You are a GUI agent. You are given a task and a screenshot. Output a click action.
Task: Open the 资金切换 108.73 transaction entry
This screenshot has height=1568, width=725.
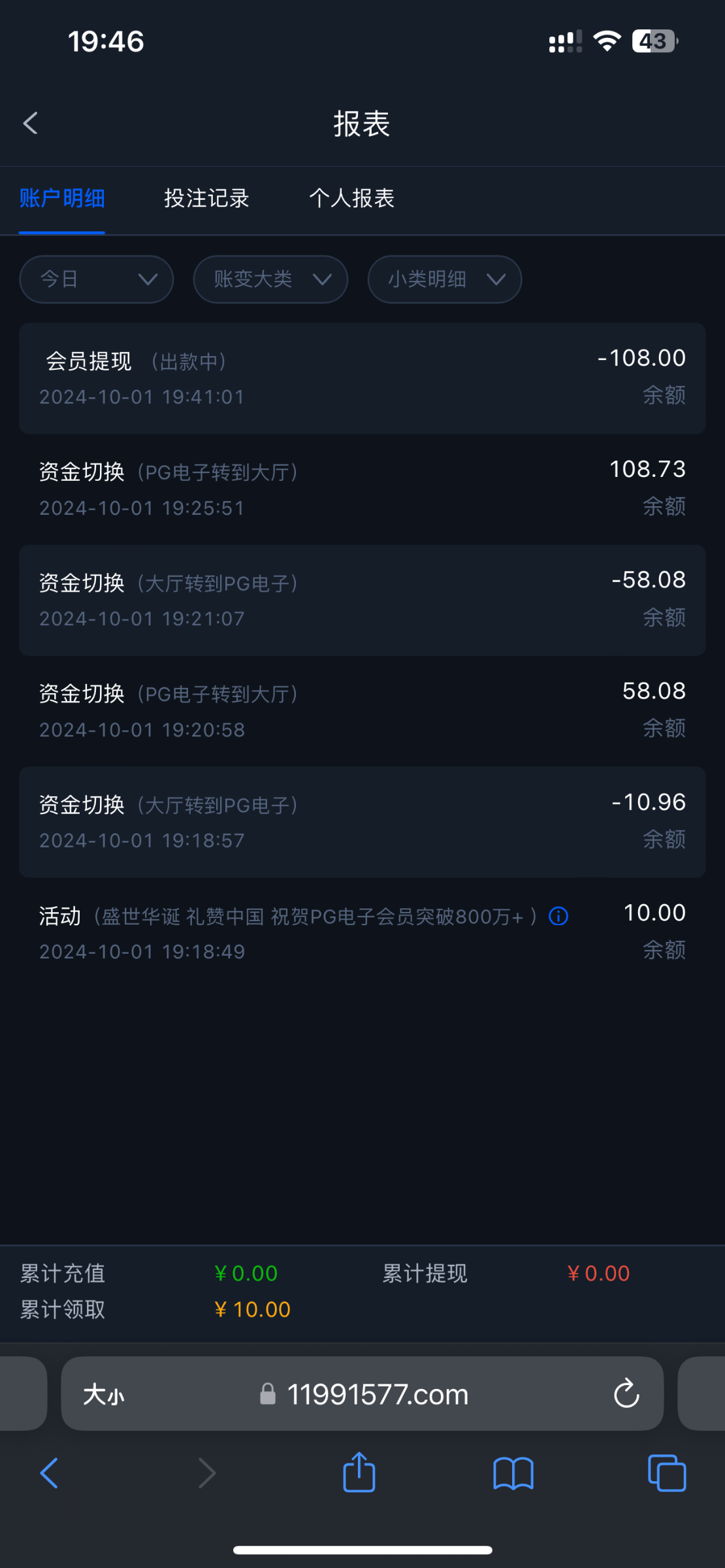362,489
